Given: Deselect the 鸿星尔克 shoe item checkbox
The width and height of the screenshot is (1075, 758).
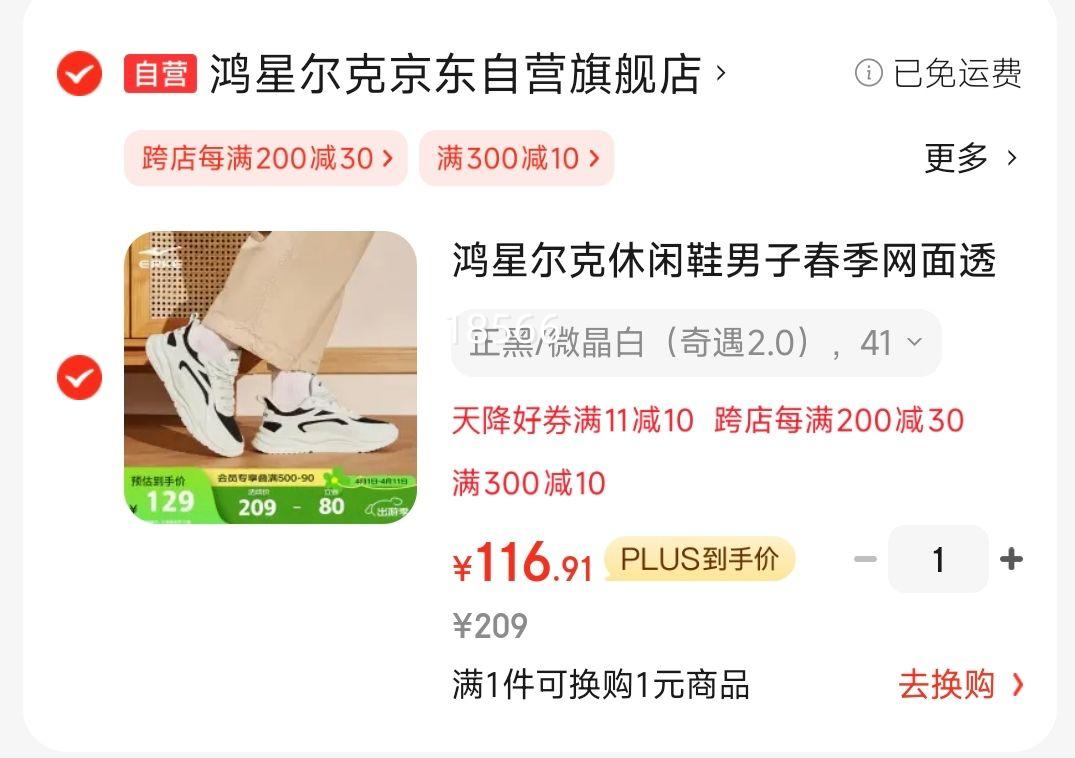Looking at the screenshot, I should coord(80,378).
